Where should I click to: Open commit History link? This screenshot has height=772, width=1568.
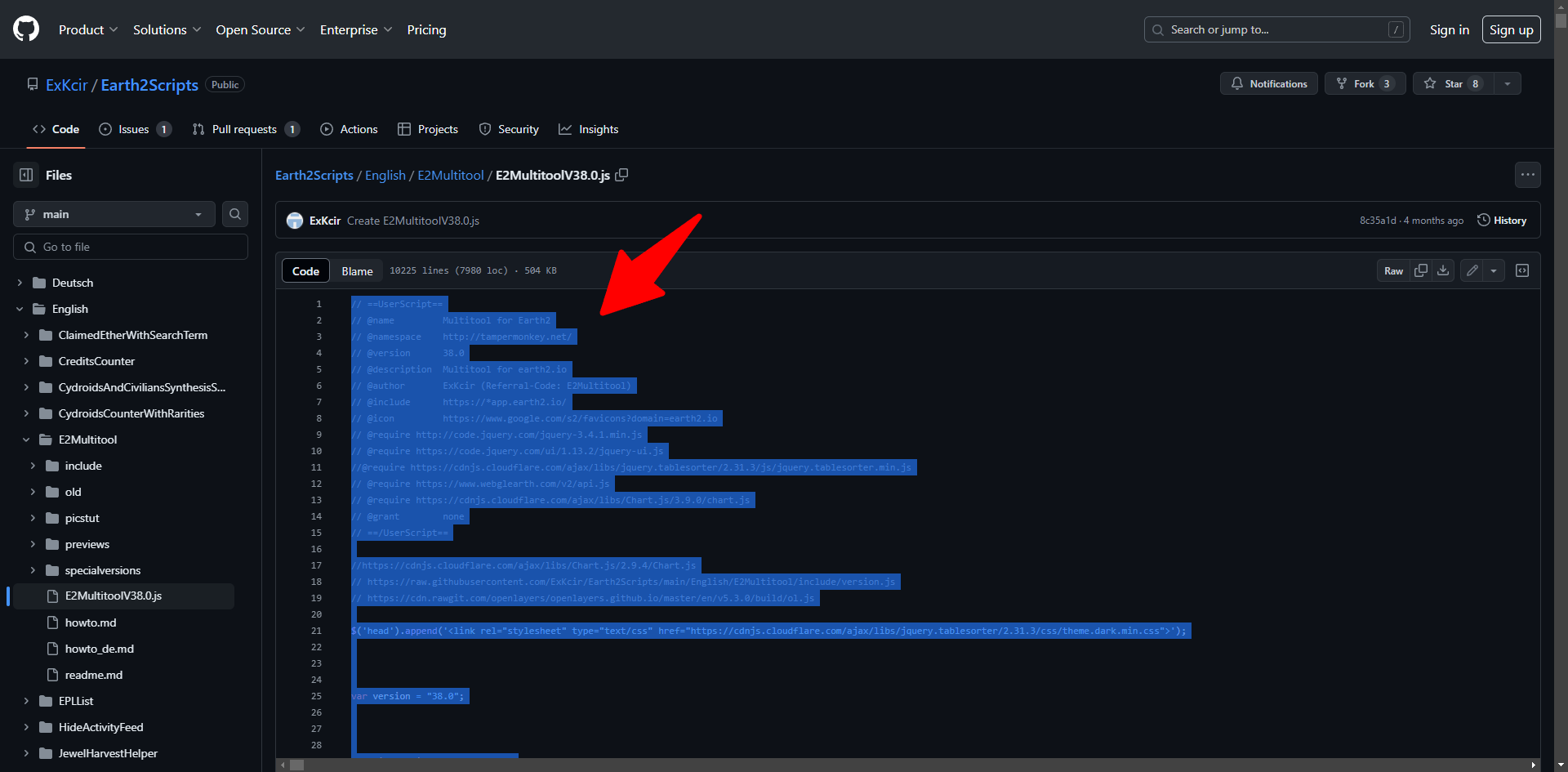(1502, 221)
